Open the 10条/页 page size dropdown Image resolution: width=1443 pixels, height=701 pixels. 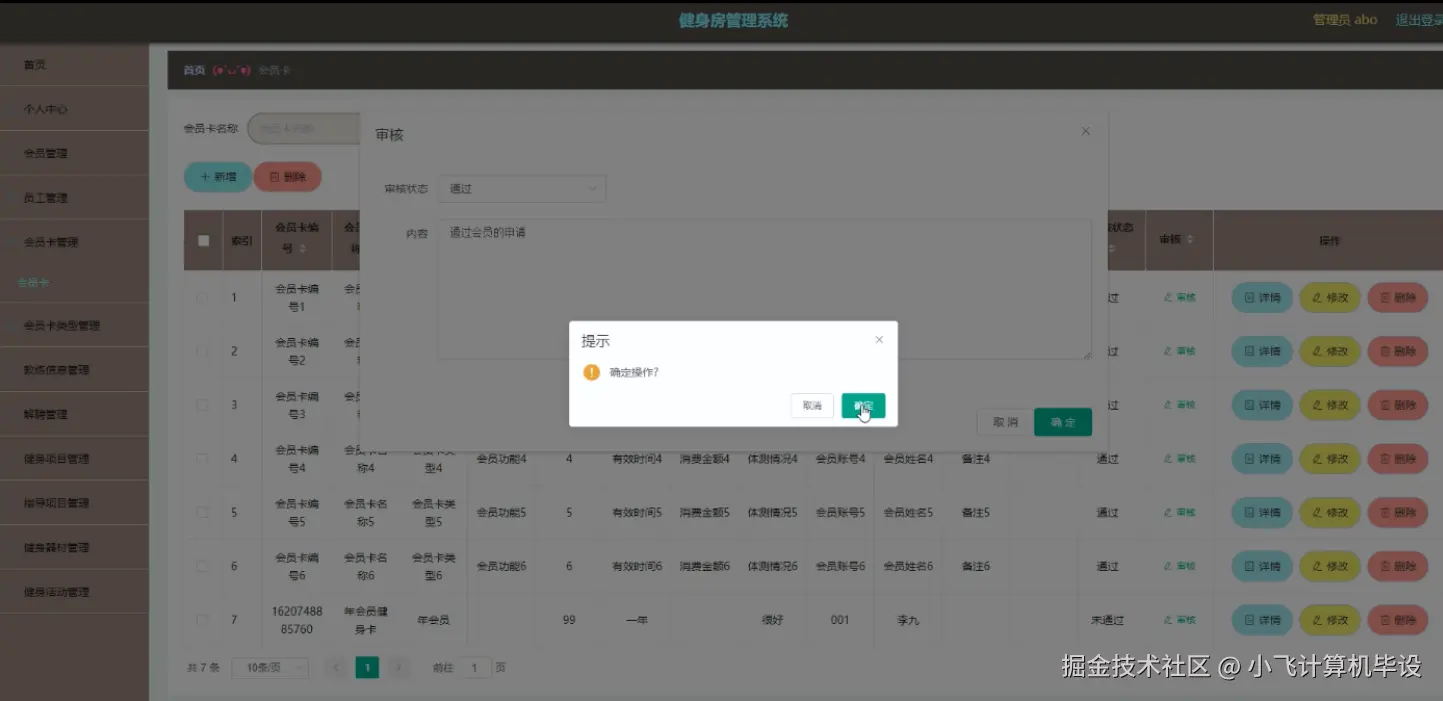click(270, 667)
